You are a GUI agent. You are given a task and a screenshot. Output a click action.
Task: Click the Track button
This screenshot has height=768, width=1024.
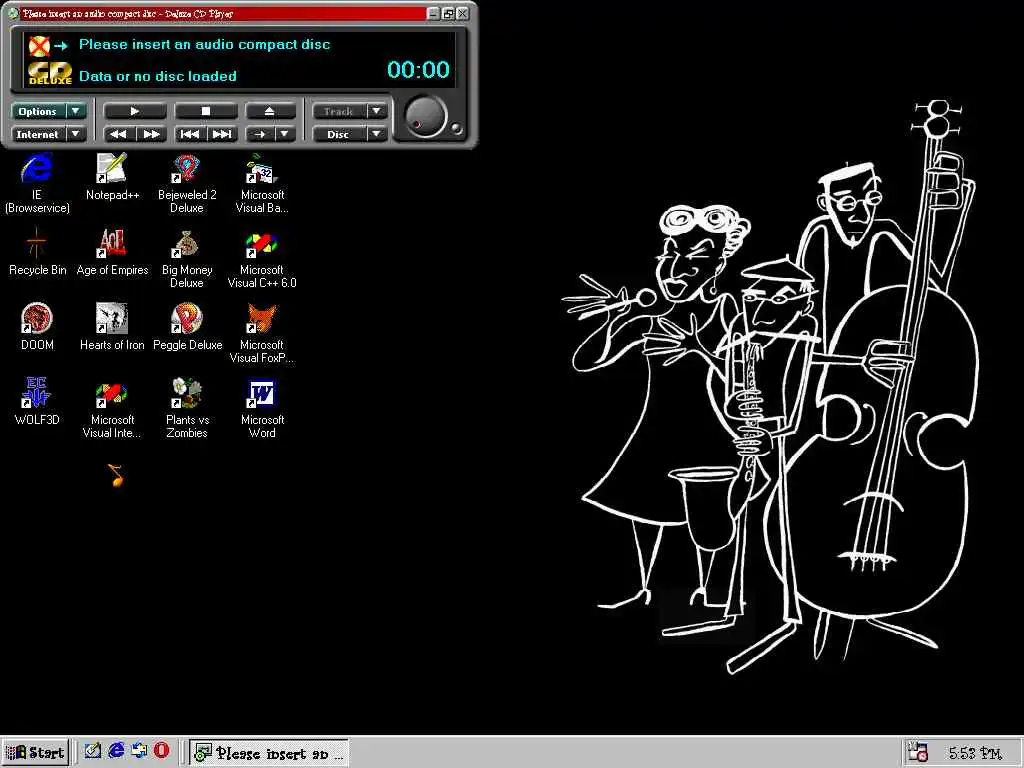point(339,111)
